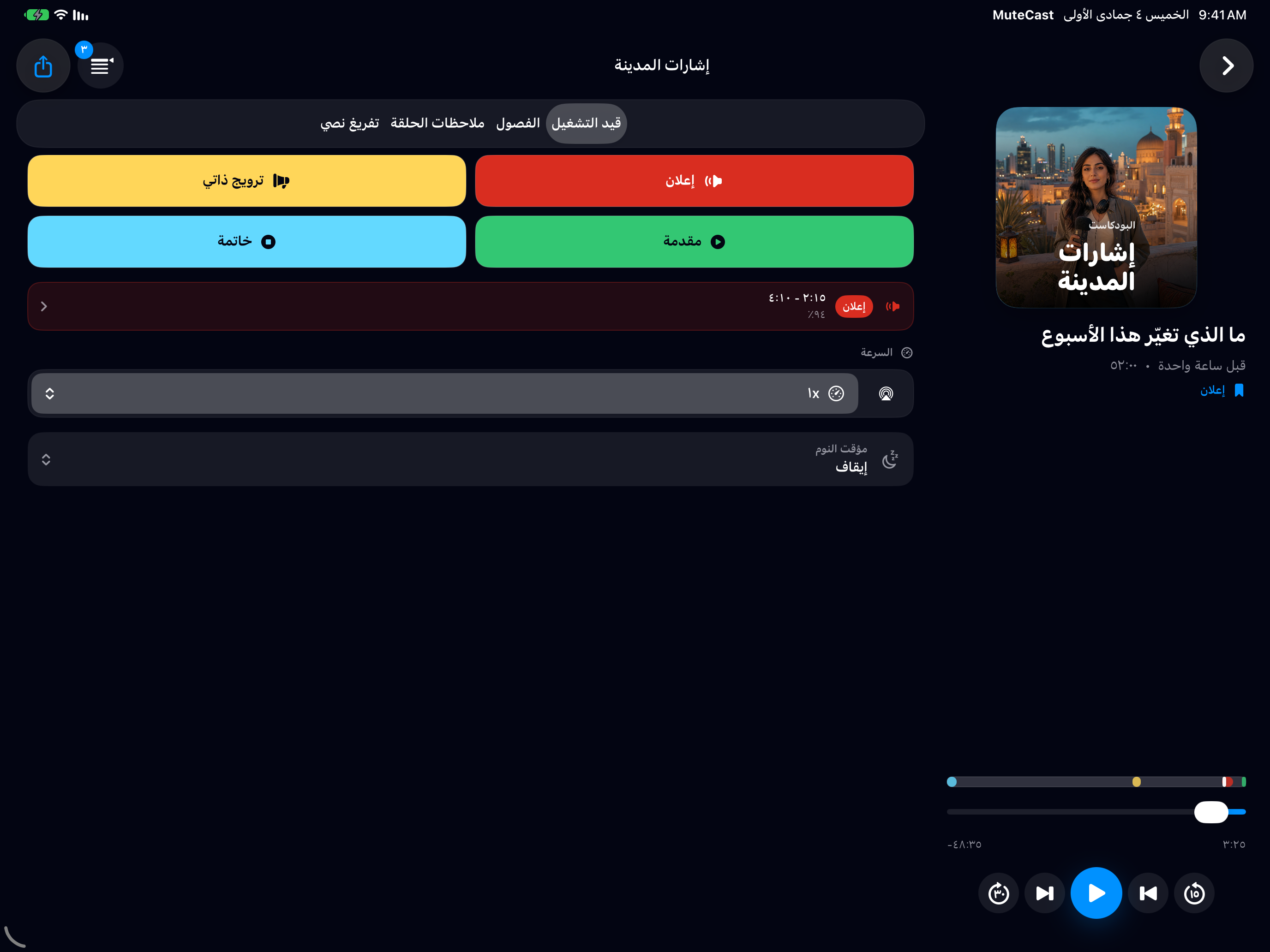Screen dimensions: 1270x952
Task: Tap the blue إعلان link under the episode details
Action: pyautogui.click(x=1213, y=390)
